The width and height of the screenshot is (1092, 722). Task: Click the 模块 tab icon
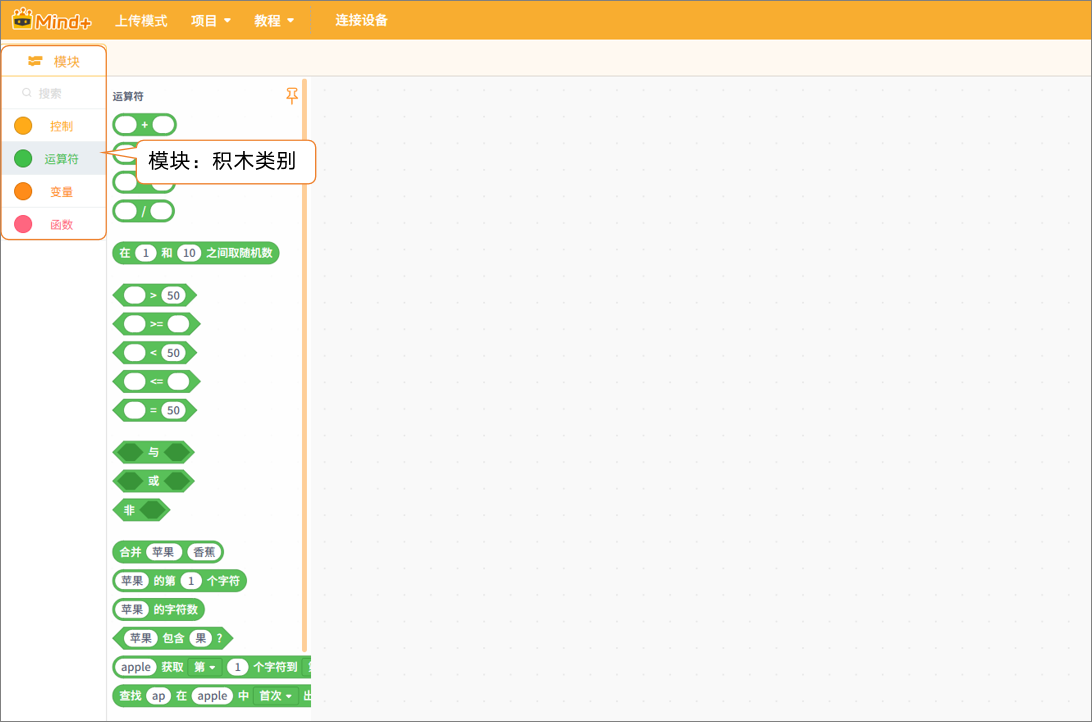[35, 61]
